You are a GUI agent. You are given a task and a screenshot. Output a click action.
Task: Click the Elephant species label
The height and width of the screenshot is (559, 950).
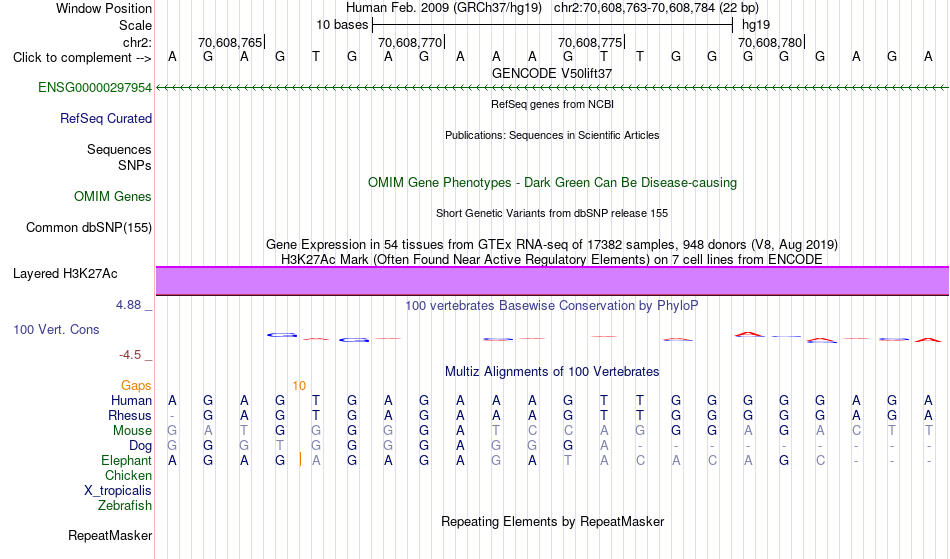tap(126, 460)
